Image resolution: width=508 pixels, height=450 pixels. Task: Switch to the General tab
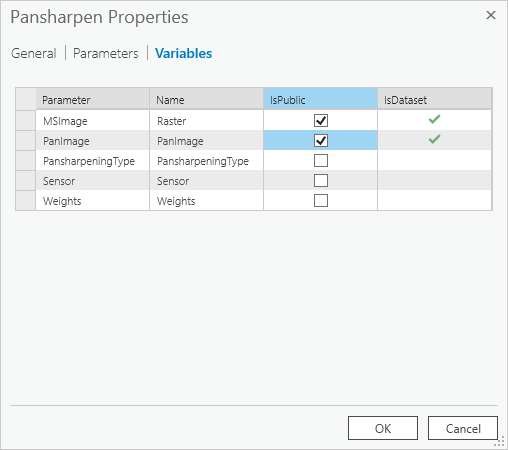(34, 53)
